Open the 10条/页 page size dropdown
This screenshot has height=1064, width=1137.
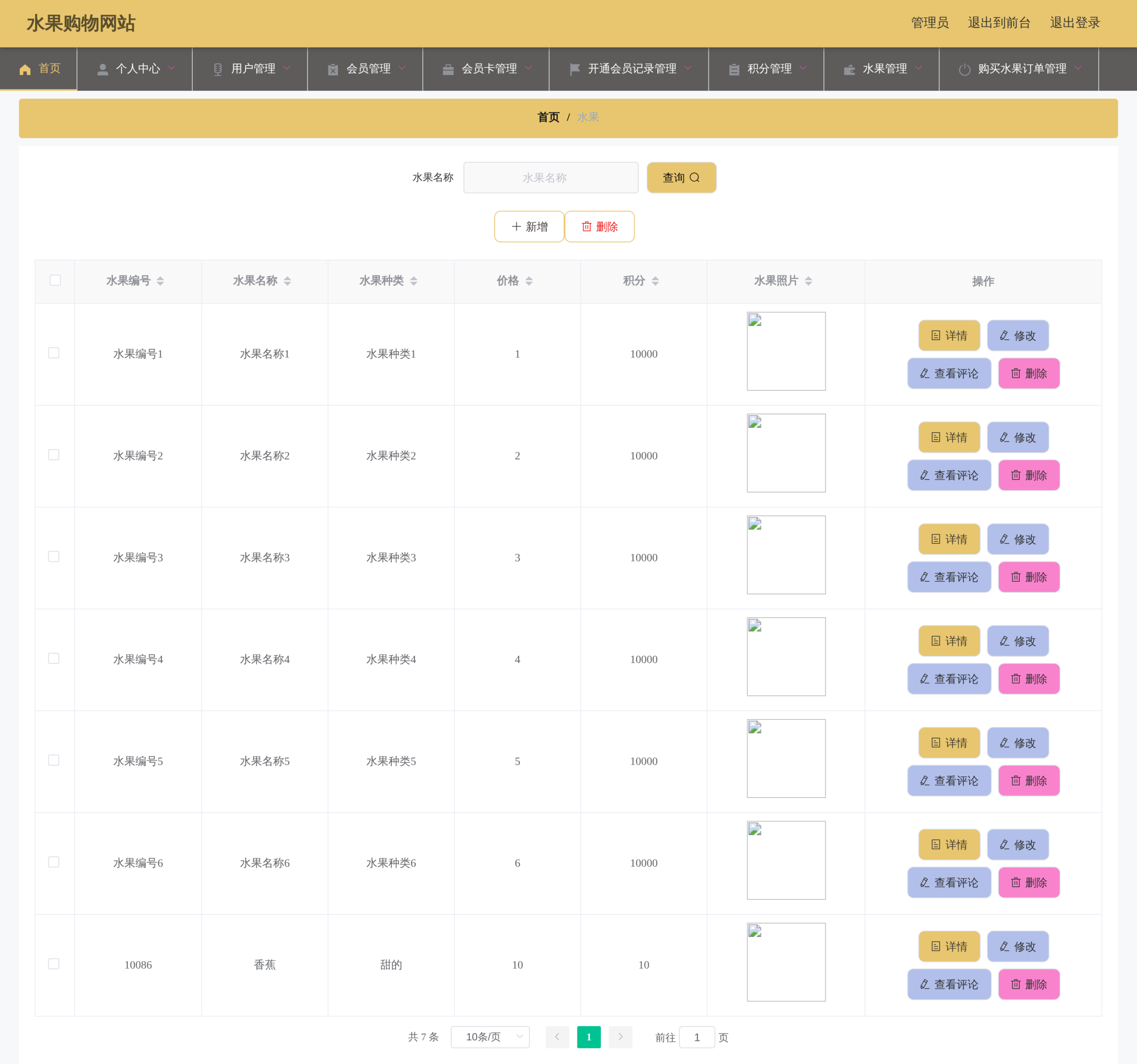(x=490, y=1037)
